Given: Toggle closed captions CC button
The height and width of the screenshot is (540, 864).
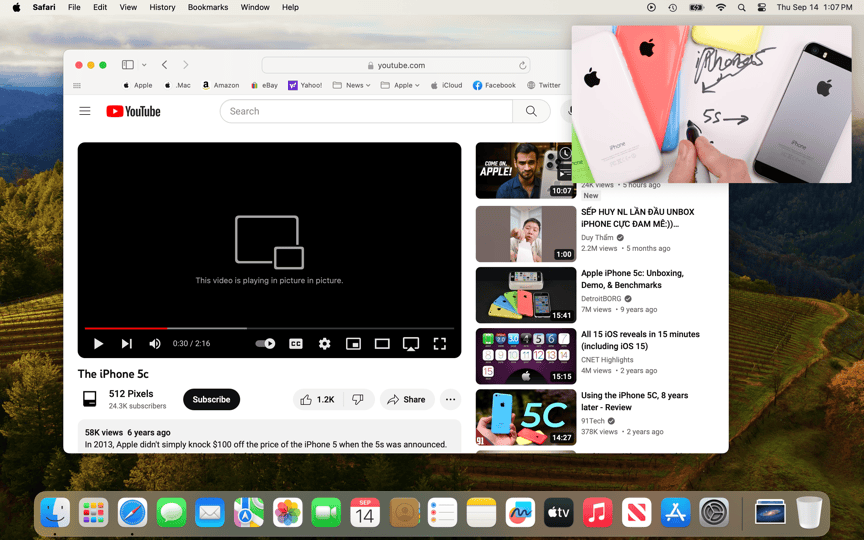Looking at the screenshot, I should (296, 344).
